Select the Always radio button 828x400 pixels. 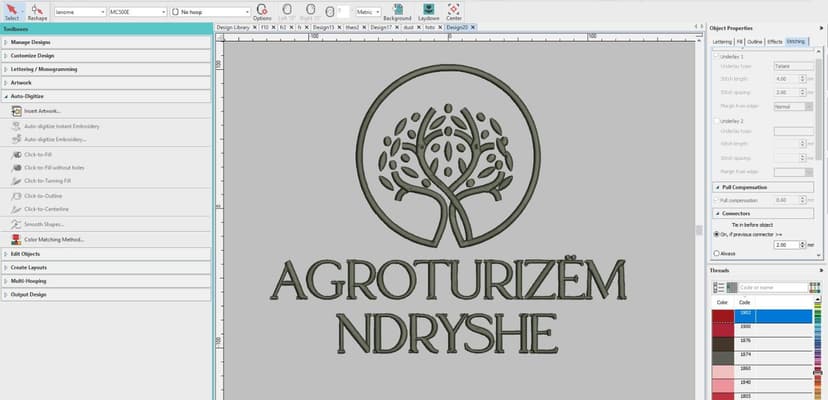point(717,254)
